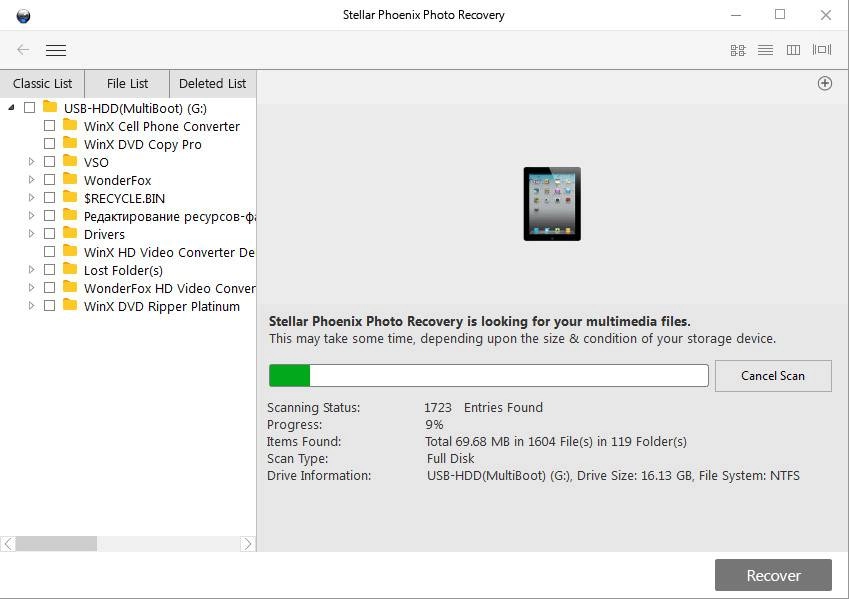
Task: Check the WinX DVD Ripper Platinum checkbox
Action: [x=49, y=305]
